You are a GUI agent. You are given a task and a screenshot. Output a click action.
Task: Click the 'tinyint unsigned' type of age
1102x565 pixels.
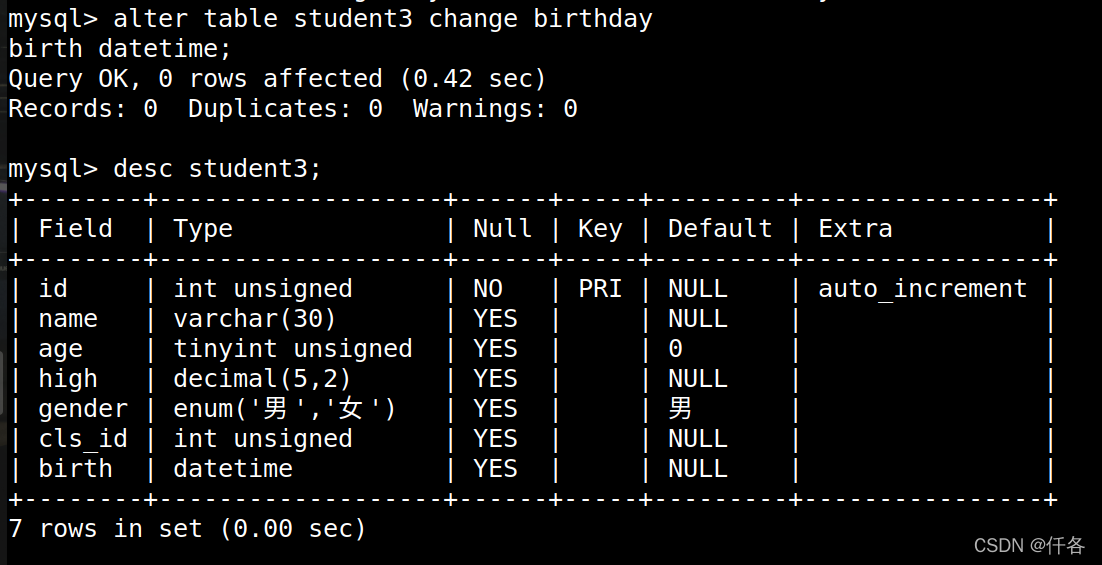click(293, 349)
